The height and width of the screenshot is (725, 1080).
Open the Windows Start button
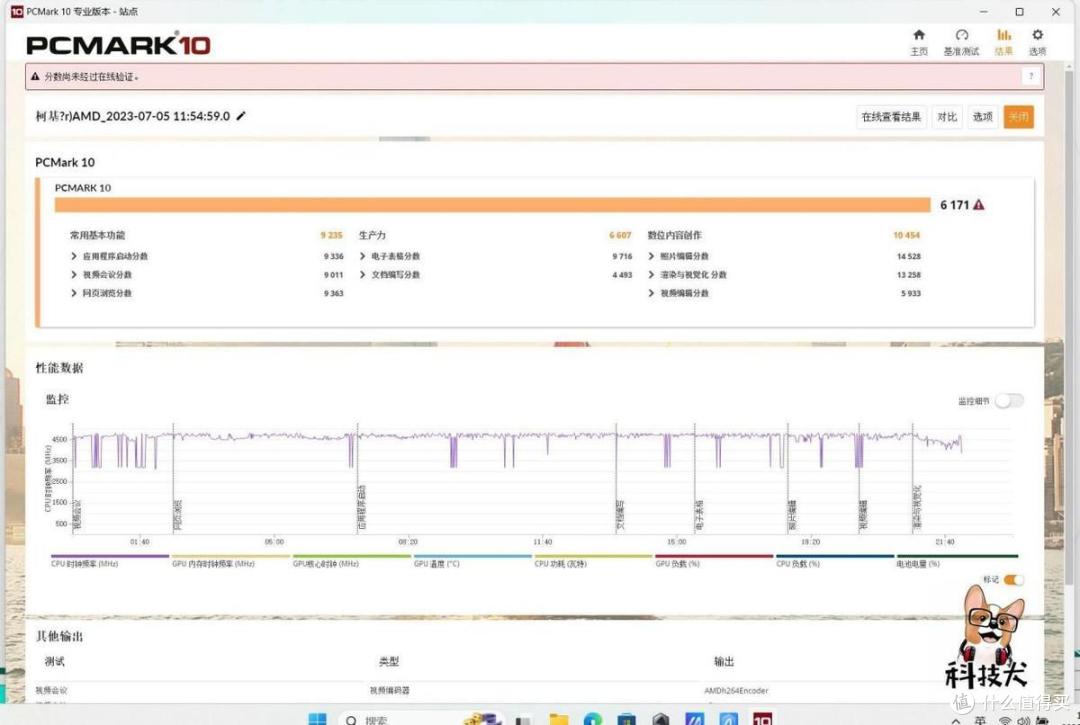(x=318, y=719)
